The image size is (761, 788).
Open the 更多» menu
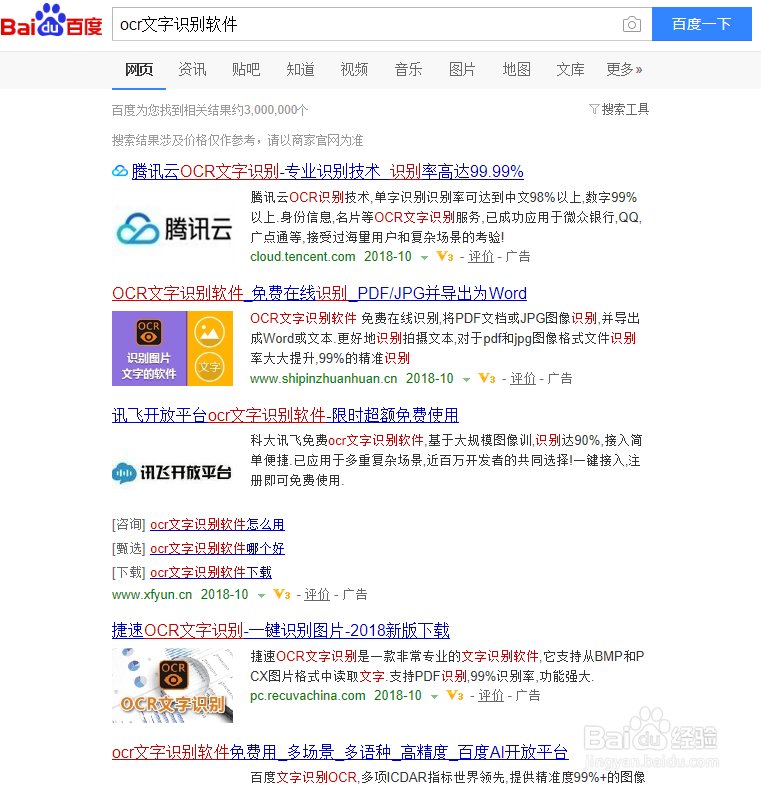coord(624,69)
